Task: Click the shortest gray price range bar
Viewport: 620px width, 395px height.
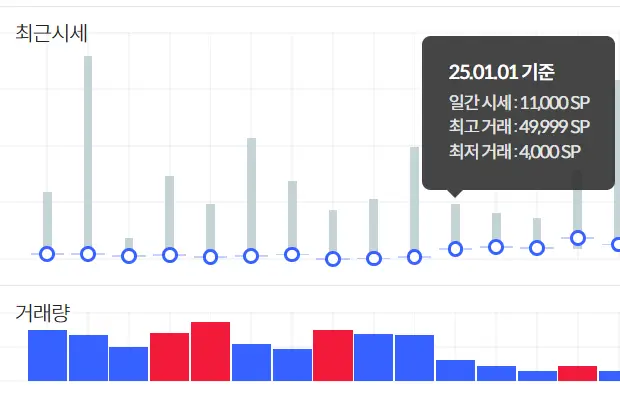Action: (129, 244)
